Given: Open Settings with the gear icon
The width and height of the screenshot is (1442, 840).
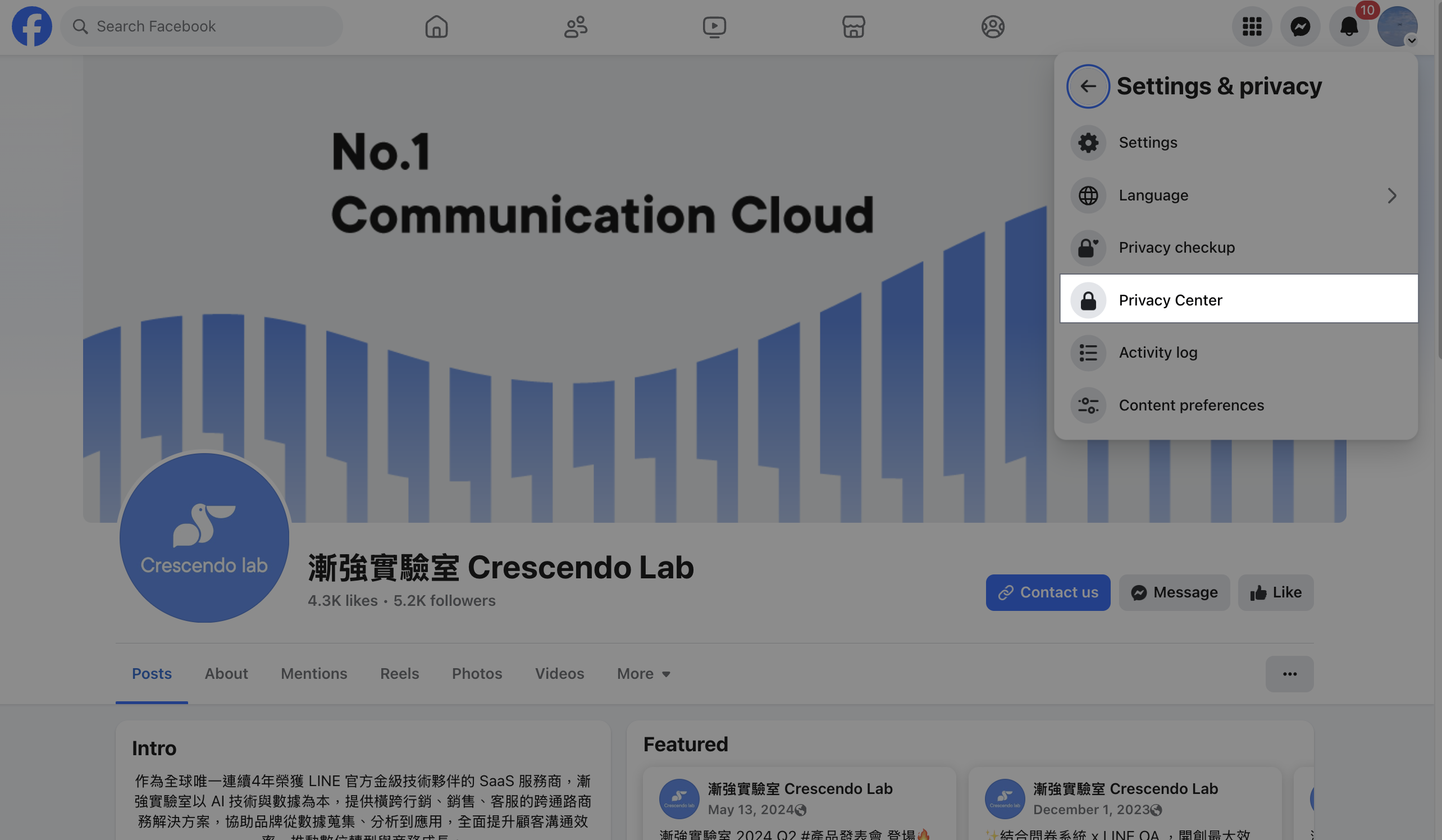Looking at the screenshot, I should 1088,143.
